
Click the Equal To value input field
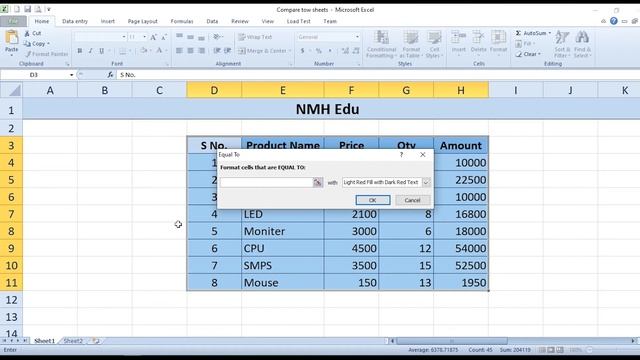267,182
